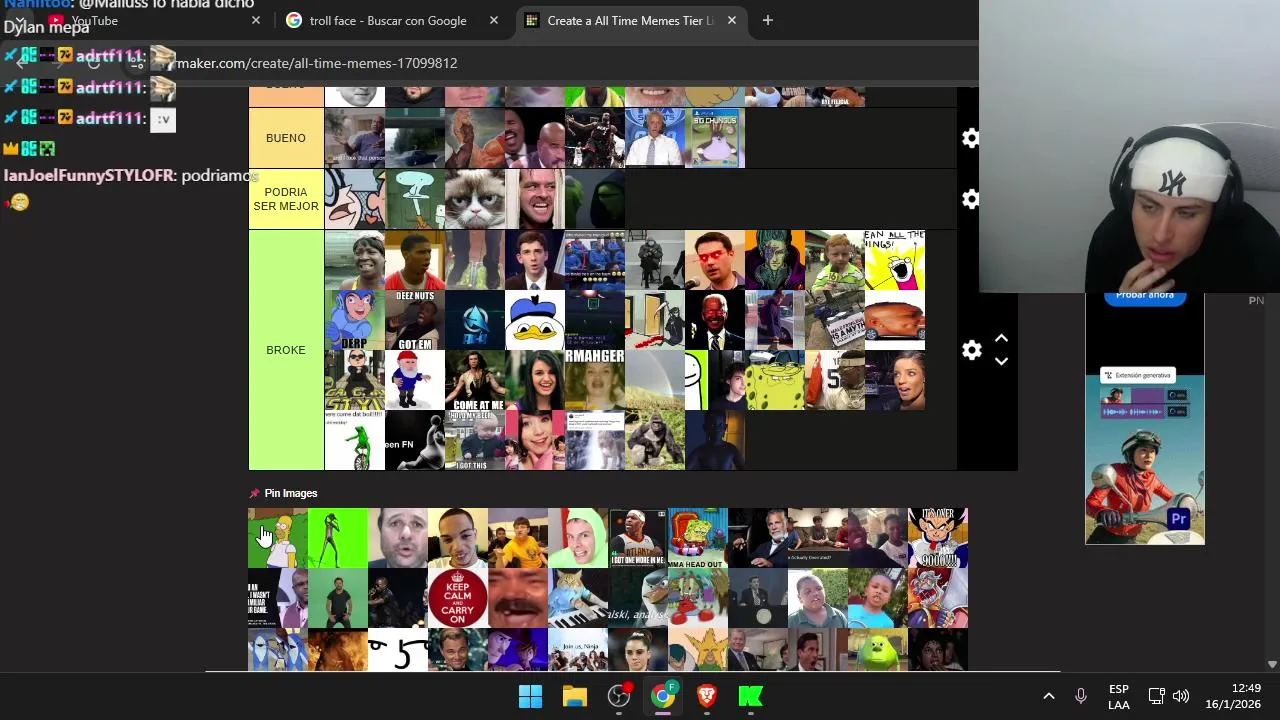Select the garden gnome meme in BROKE
Viewport: 1280px width, 720px height.
pyautogui.click(x=415, y=380)
